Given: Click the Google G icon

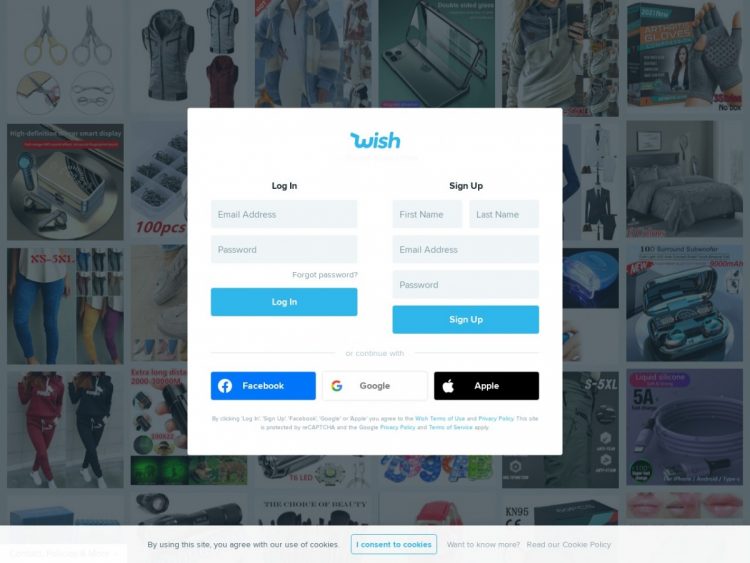Looking at the screenshot, I should pos(337,386).
